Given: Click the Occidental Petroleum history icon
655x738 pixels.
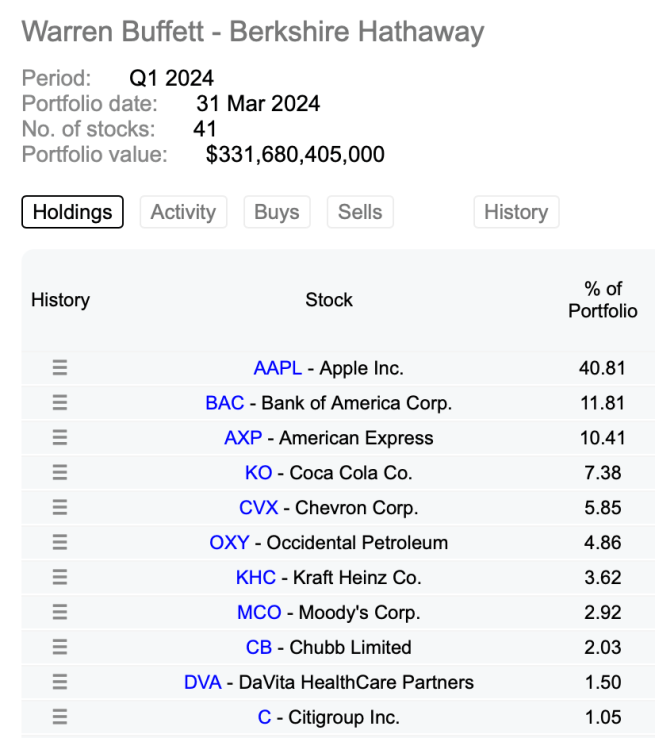Looking at the screenshot, I should (x=60, y=543).
